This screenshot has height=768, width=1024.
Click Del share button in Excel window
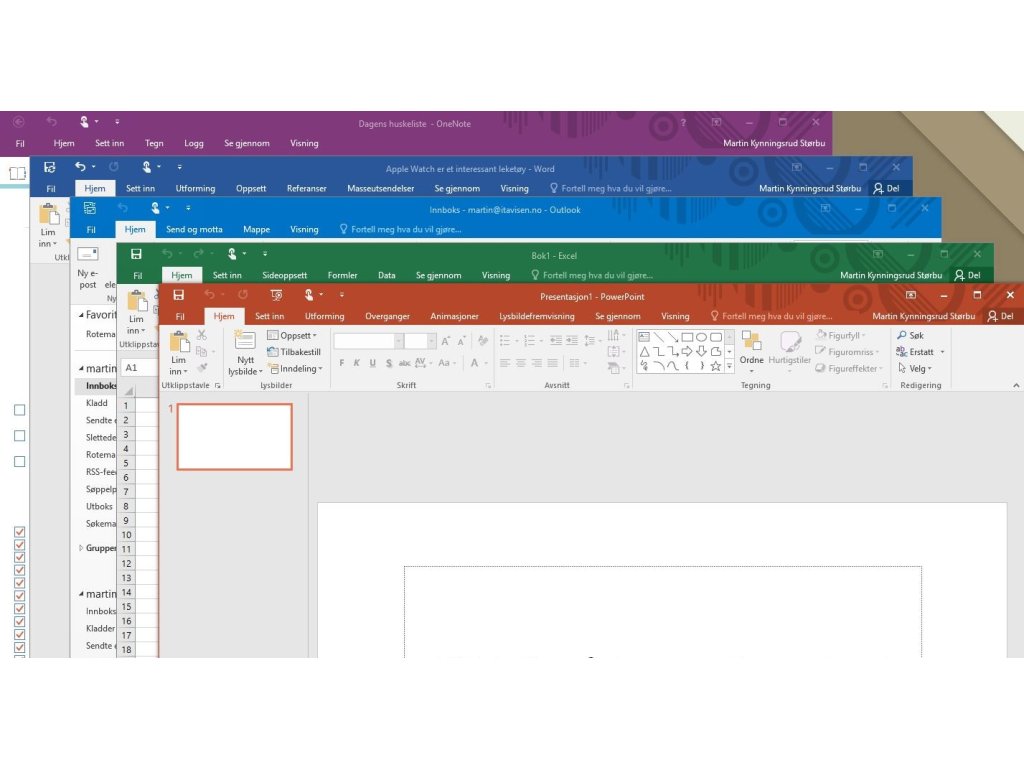click(967, 275)
